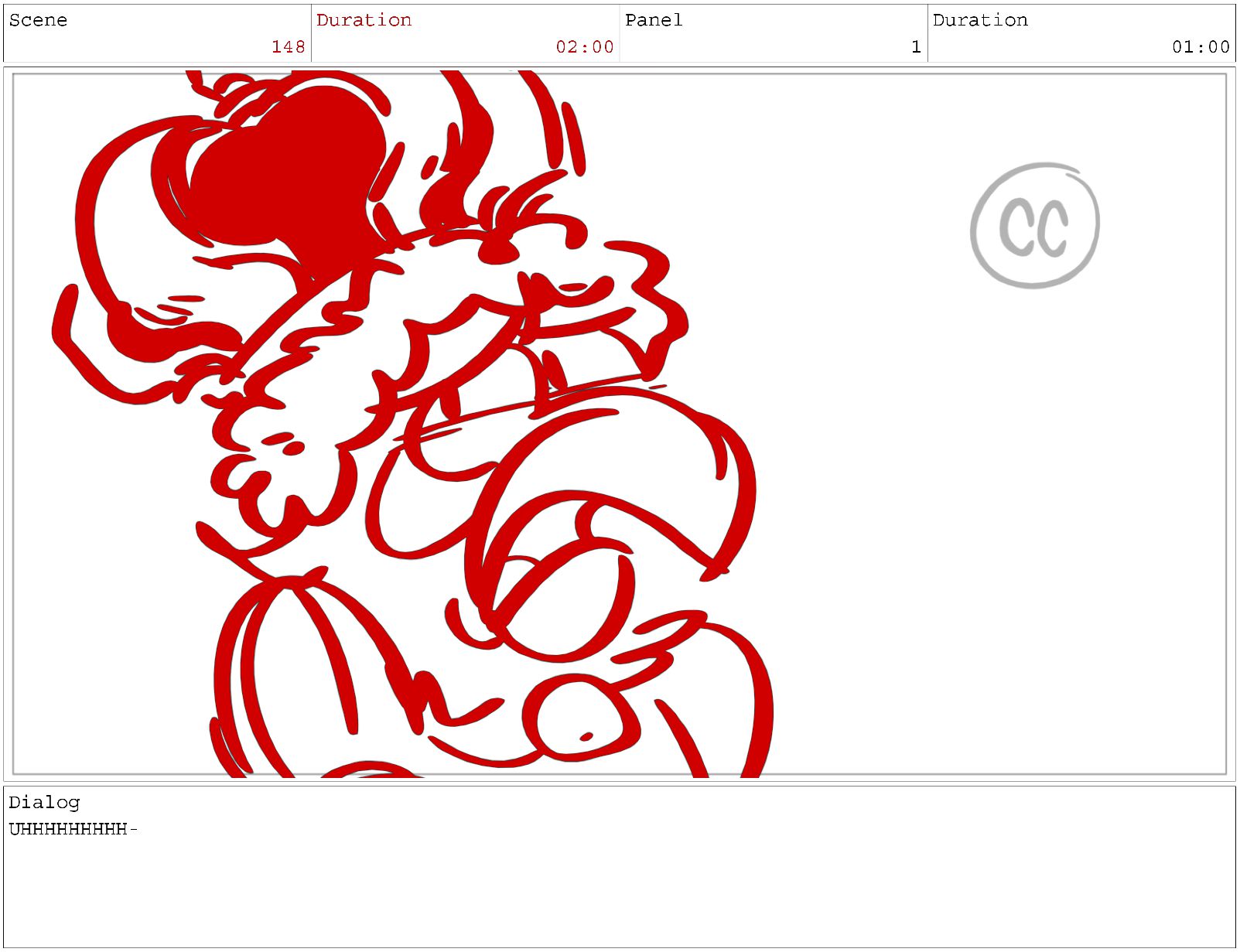The image size is (1240, 952).
Task: Click the Panel label
Action: click(x=654, y=20)
